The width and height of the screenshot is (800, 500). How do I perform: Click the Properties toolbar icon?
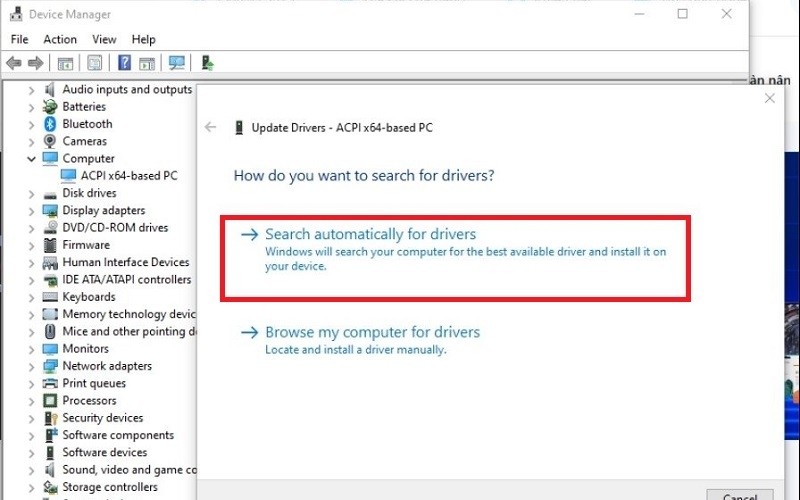click(95, 63)
